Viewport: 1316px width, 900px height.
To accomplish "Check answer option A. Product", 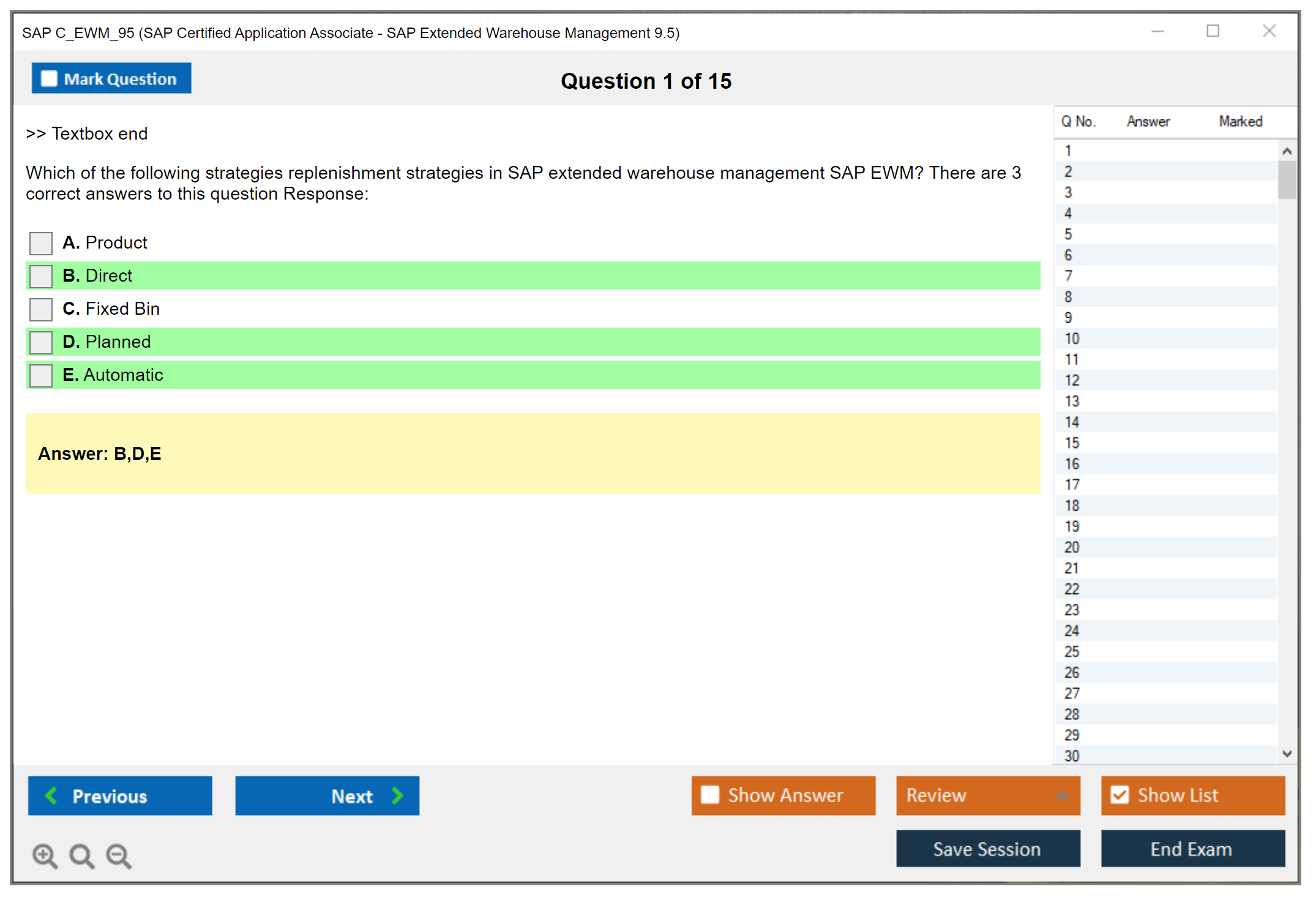I will [x=41, y=243].
